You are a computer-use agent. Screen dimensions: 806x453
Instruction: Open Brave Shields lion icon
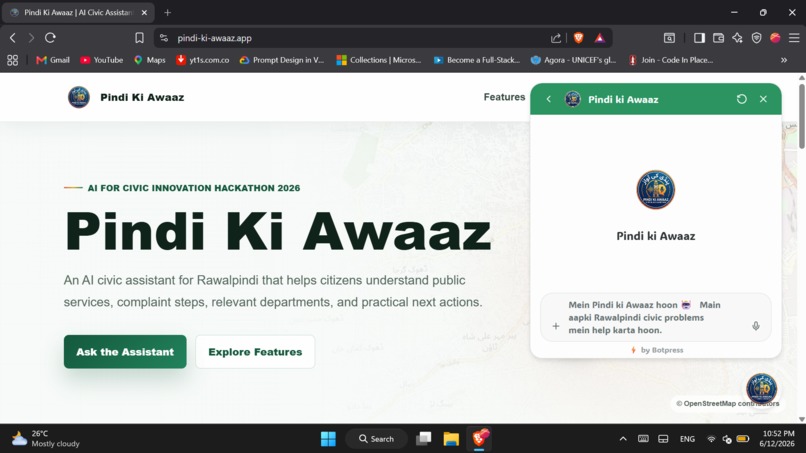[578, 38]
